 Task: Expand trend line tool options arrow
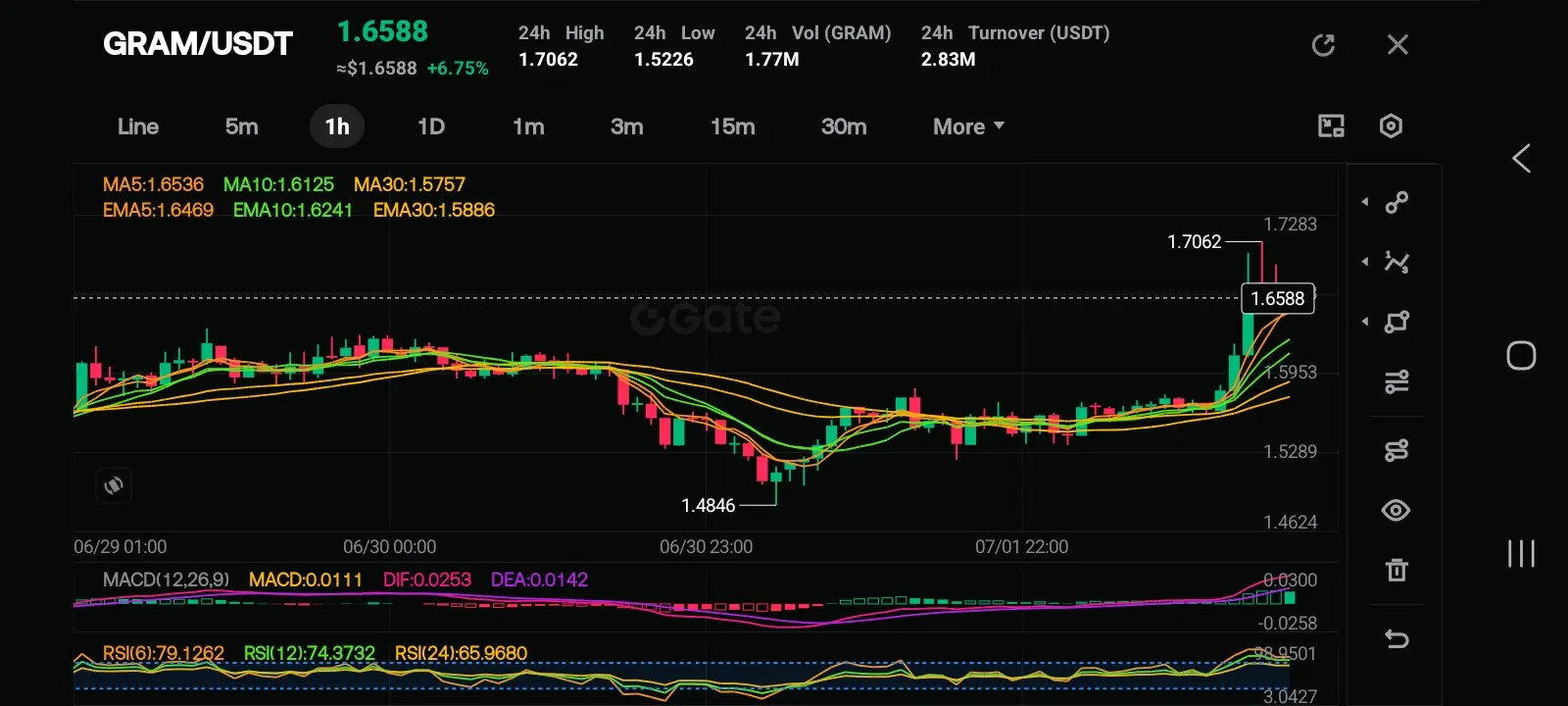click(1365, 202)
